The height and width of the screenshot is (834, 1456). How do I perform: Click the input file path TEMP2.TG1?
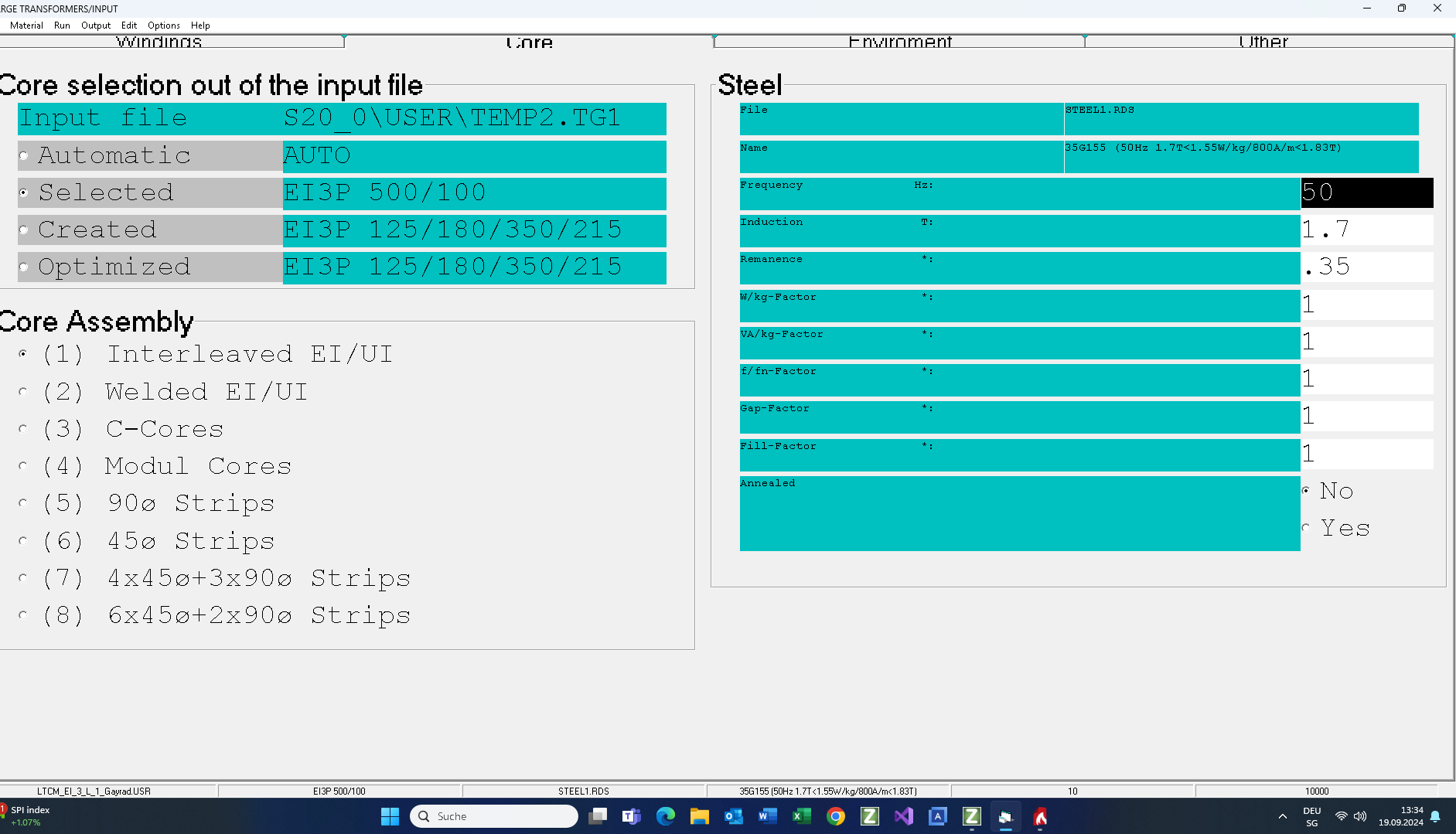pos(474,119)
